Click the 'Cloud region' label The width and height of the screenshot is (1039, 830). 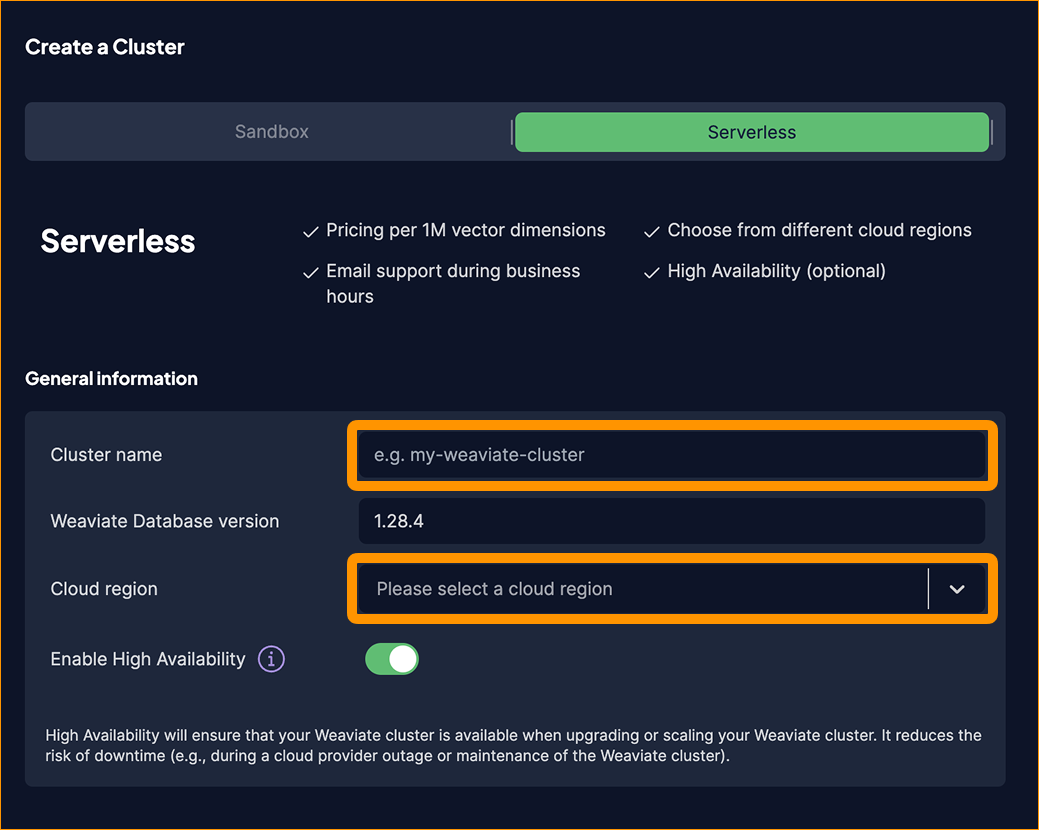click(x=104, y=589)
